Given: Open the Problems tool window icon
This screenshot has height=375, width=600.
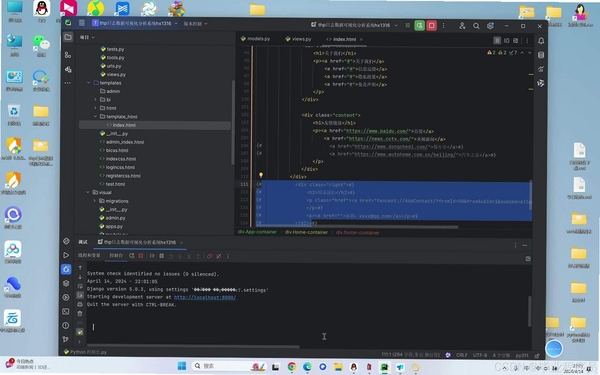Looking at the screenshot, I should (x=66, y=325).
